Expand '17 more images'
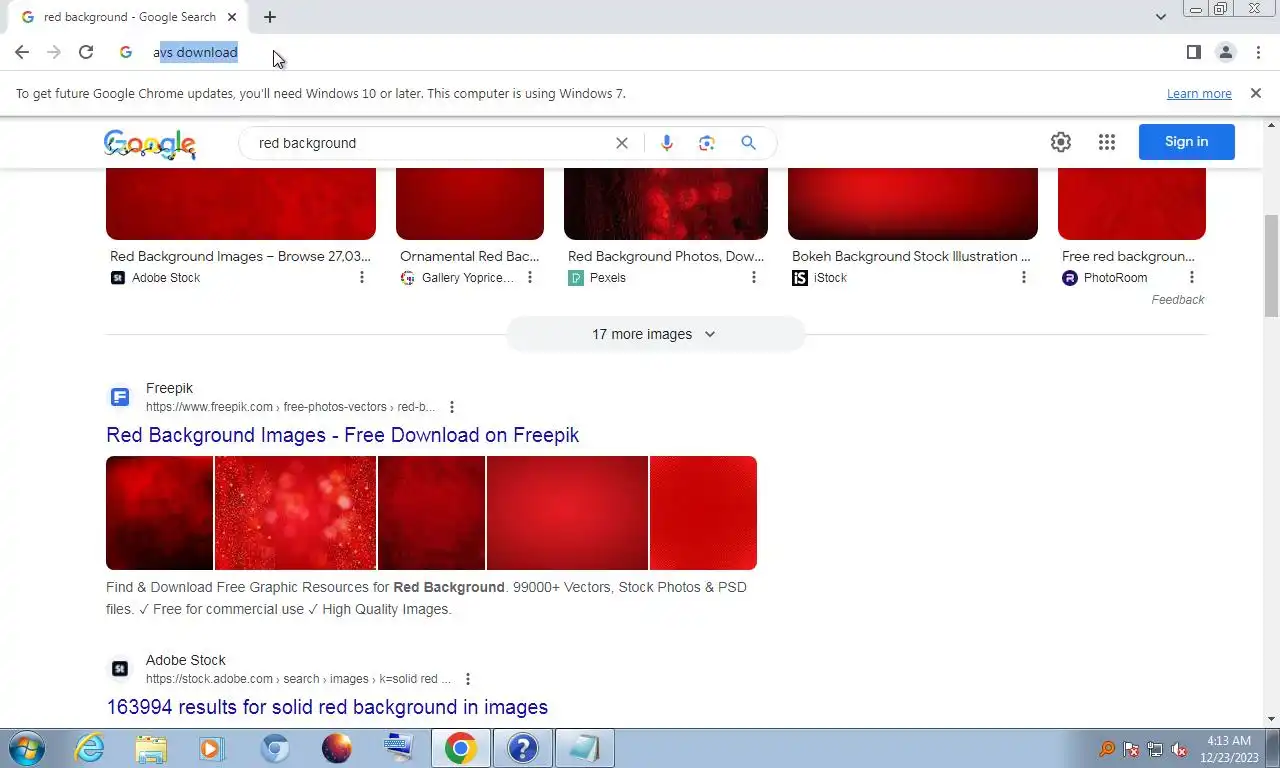Viewport: 1280px width, 768px height. (655, 334)
